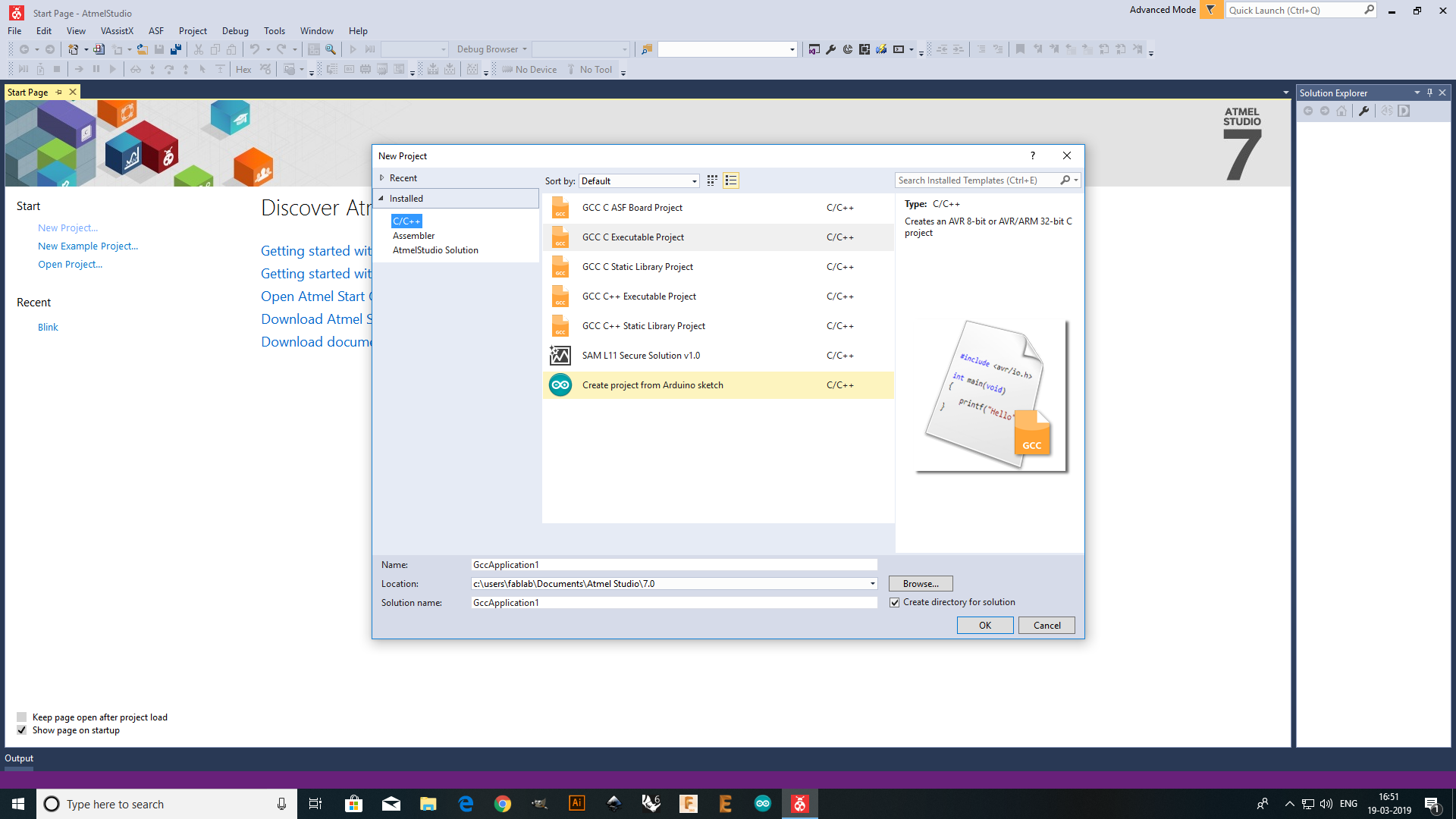This screenshot has width=1456, height=819.
Task: Select 'Create project from Arduino sketch' template icon
Action: coord(560,385)
